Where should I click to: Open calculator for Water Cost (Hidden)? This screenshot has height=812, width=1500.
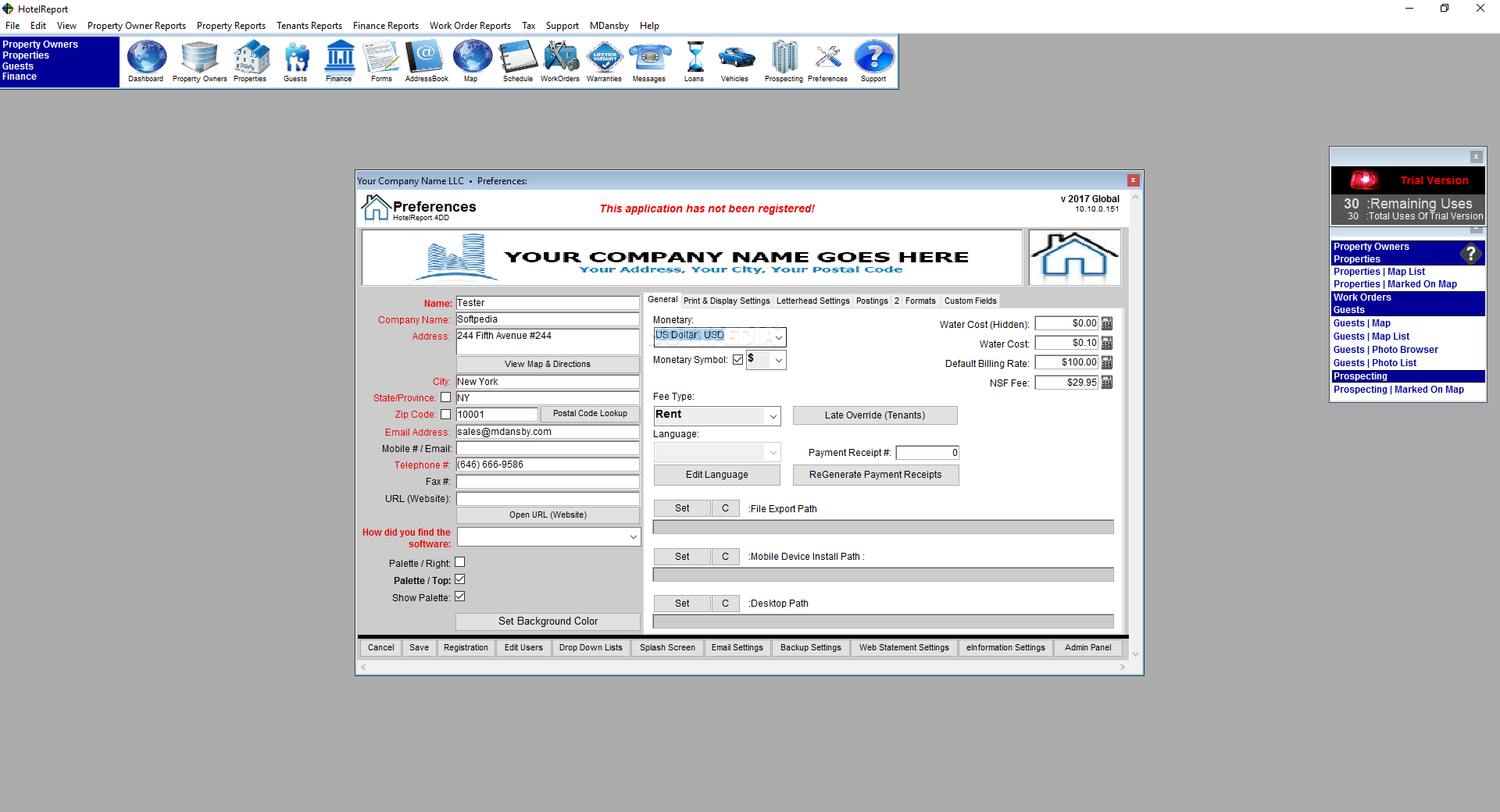pyautogui.click(x=1107, y=323)
